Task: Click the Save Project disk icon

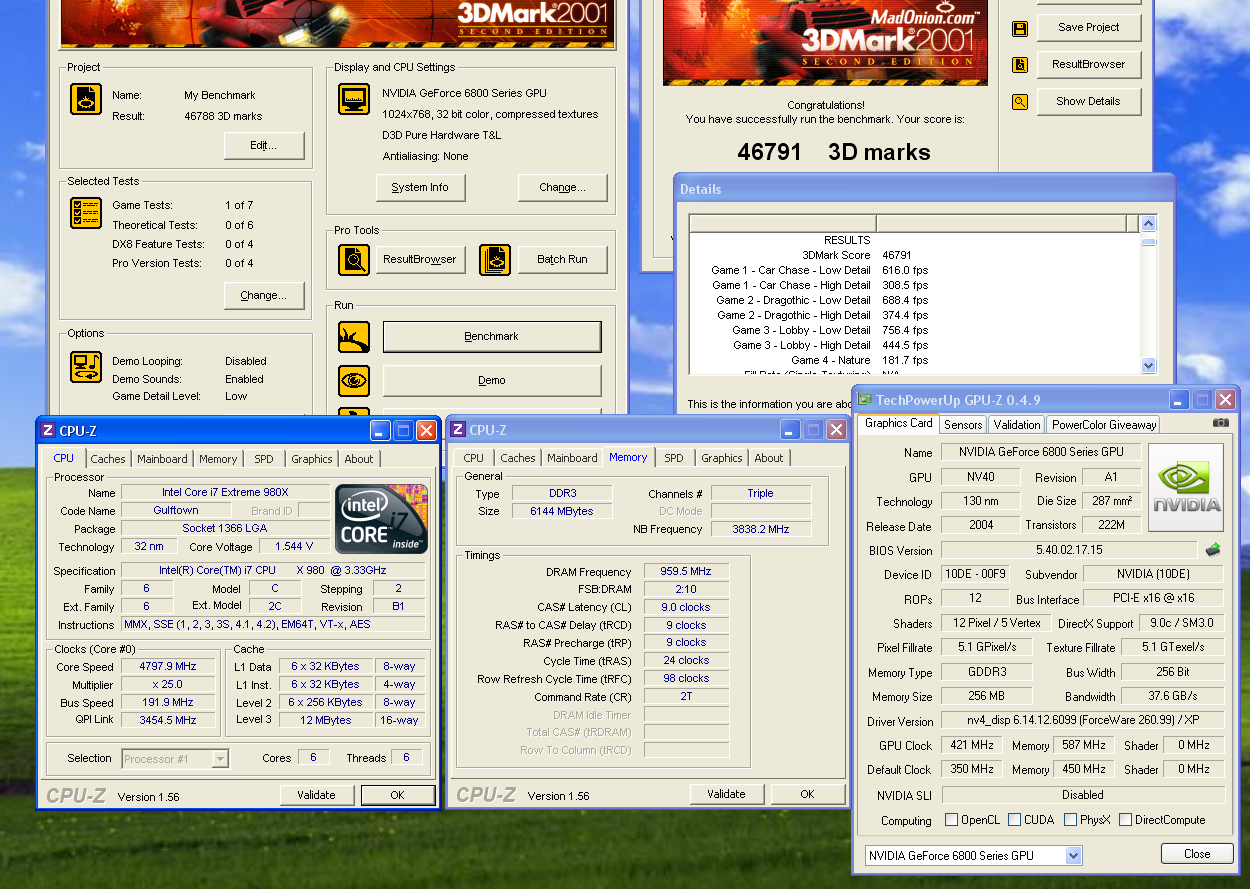Action: (1020, 28)
